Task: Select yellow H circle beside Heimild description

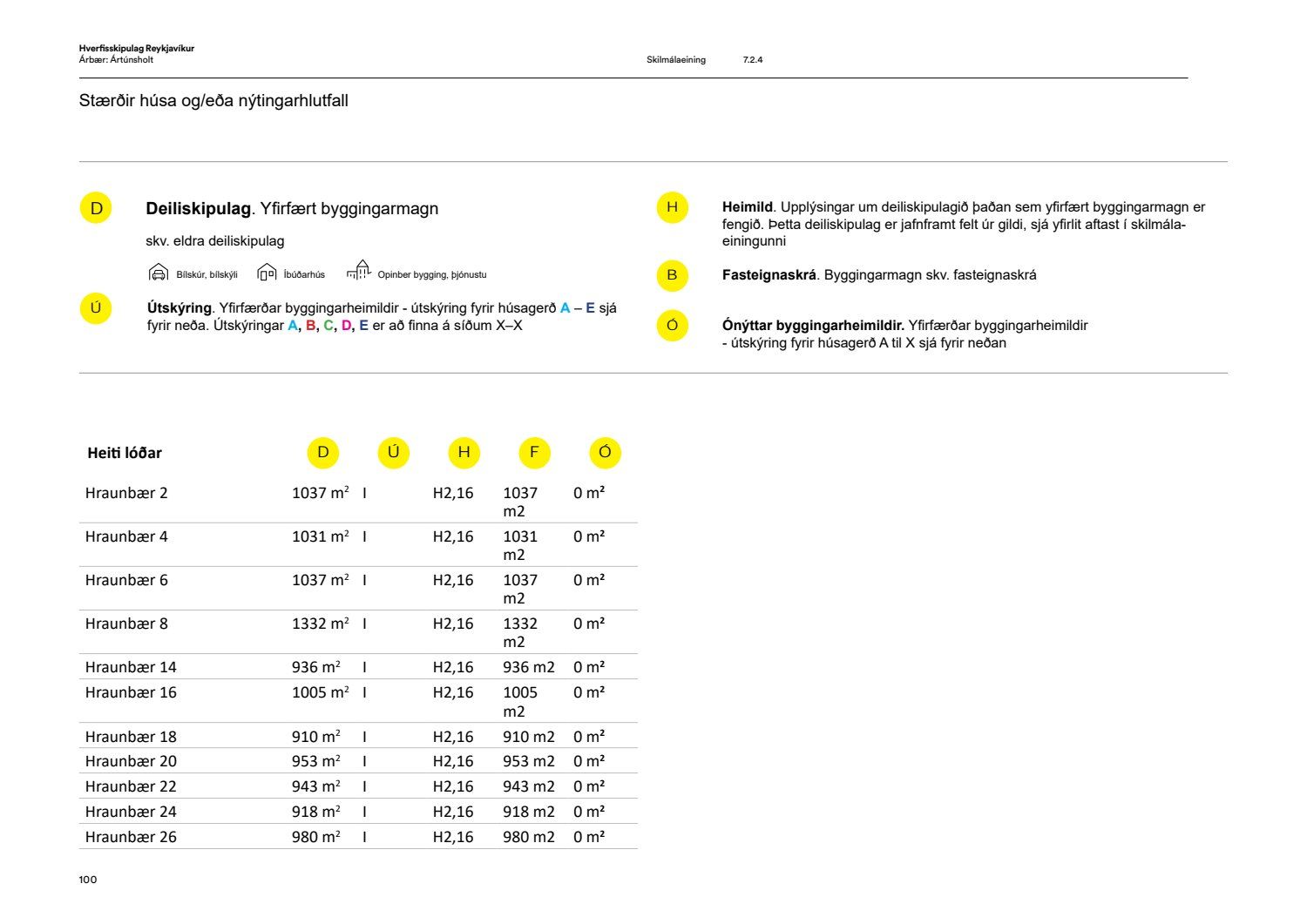Action: coord(672,207)
